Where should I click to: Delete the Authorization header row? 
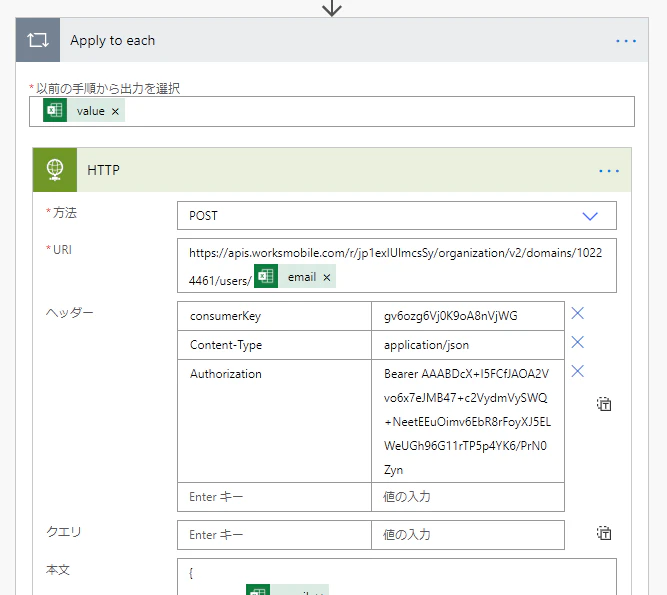click(x=577, y=371)
